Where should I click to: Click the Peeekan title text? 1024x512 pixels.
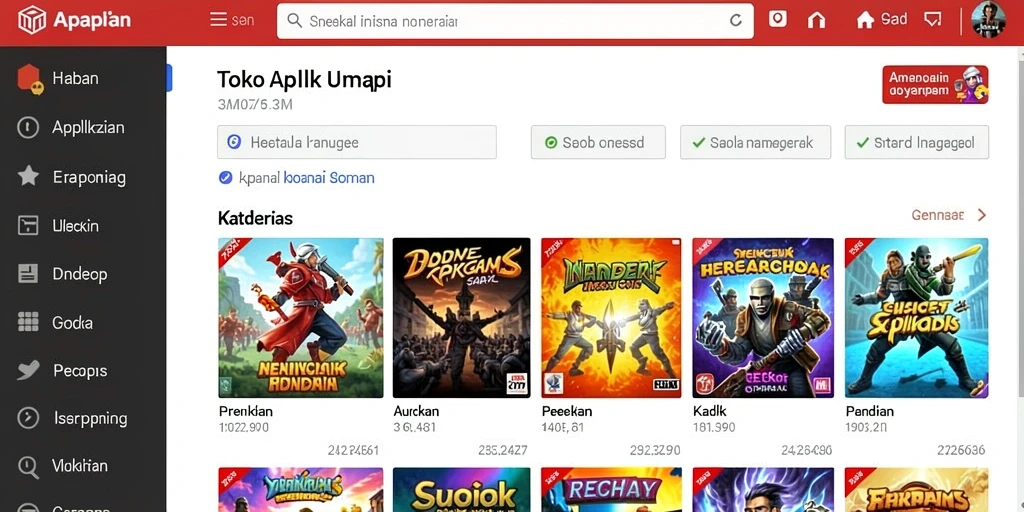pyautogui.click(x=567, y=411)
